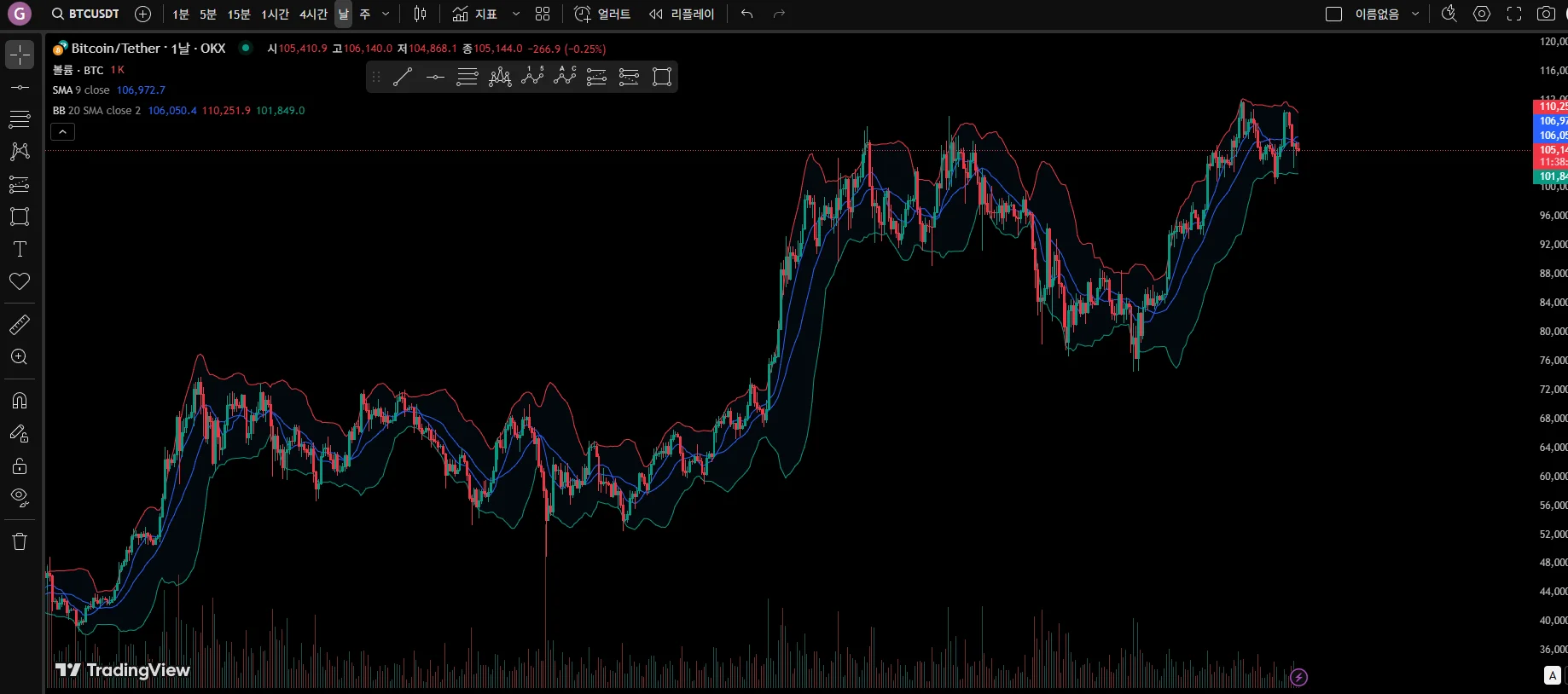Toggle hide all drawings eye icon
This screenshot has width=1568, height=694.
click(x=20, y=497)
